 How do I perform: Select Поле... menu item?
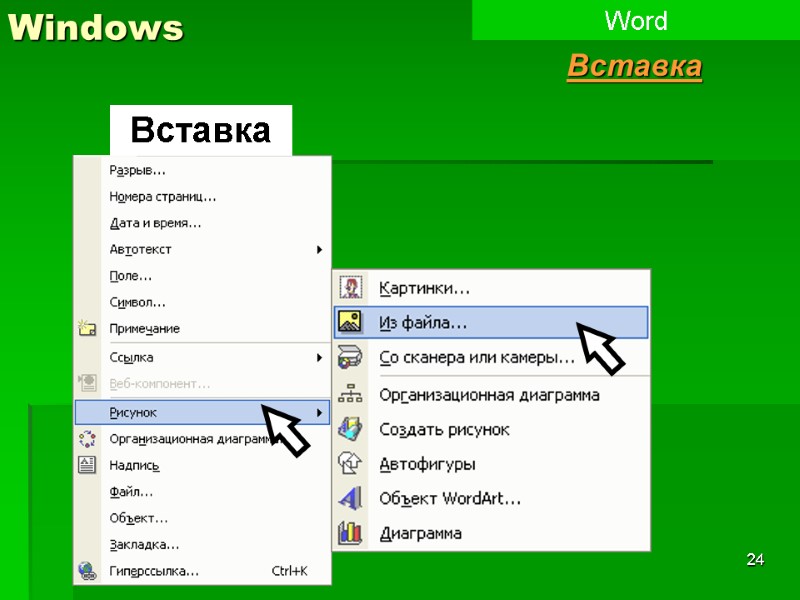click(203, 276)
